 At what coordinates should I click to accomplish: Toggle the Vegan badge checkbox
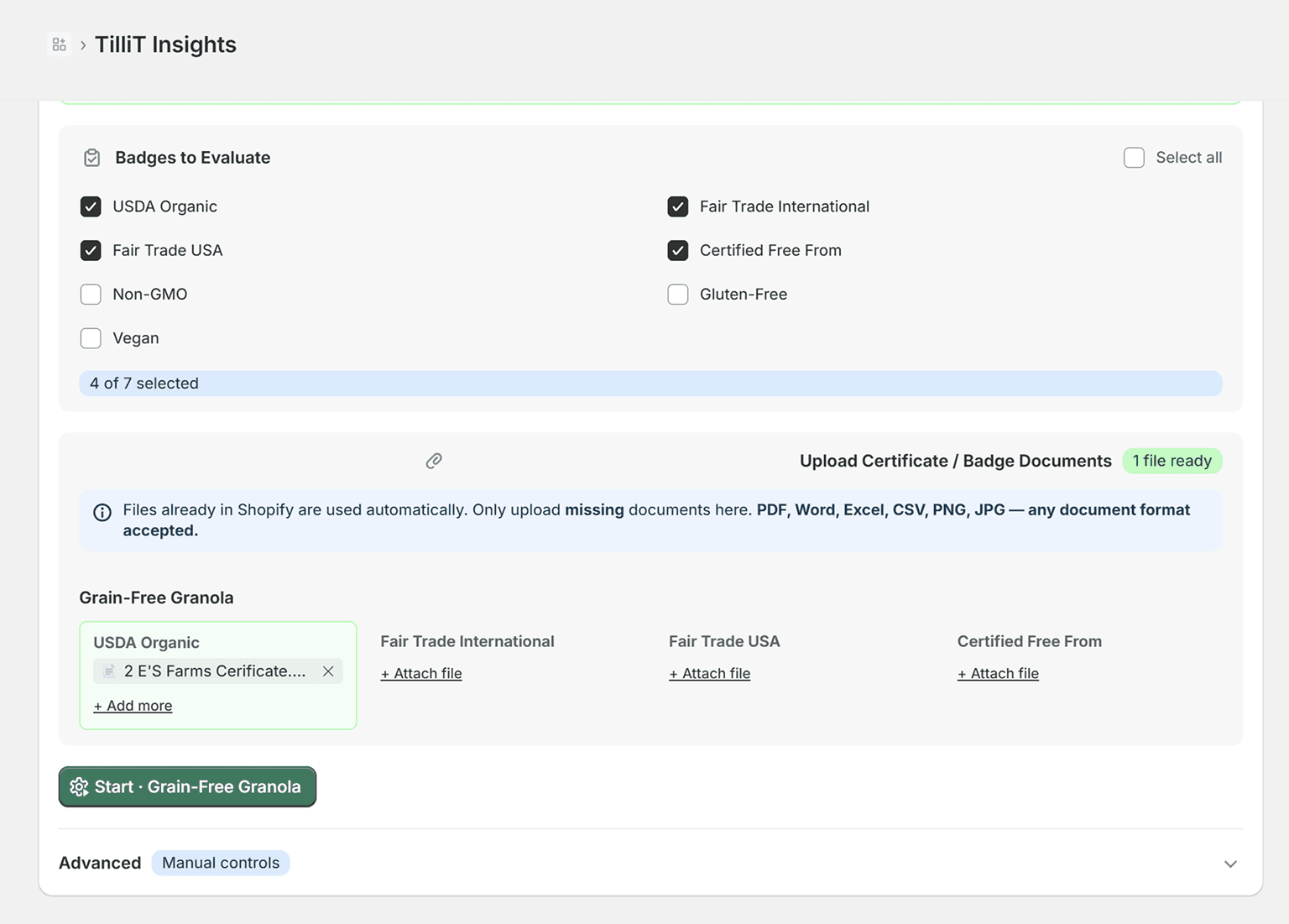click(x=91, y=338)
